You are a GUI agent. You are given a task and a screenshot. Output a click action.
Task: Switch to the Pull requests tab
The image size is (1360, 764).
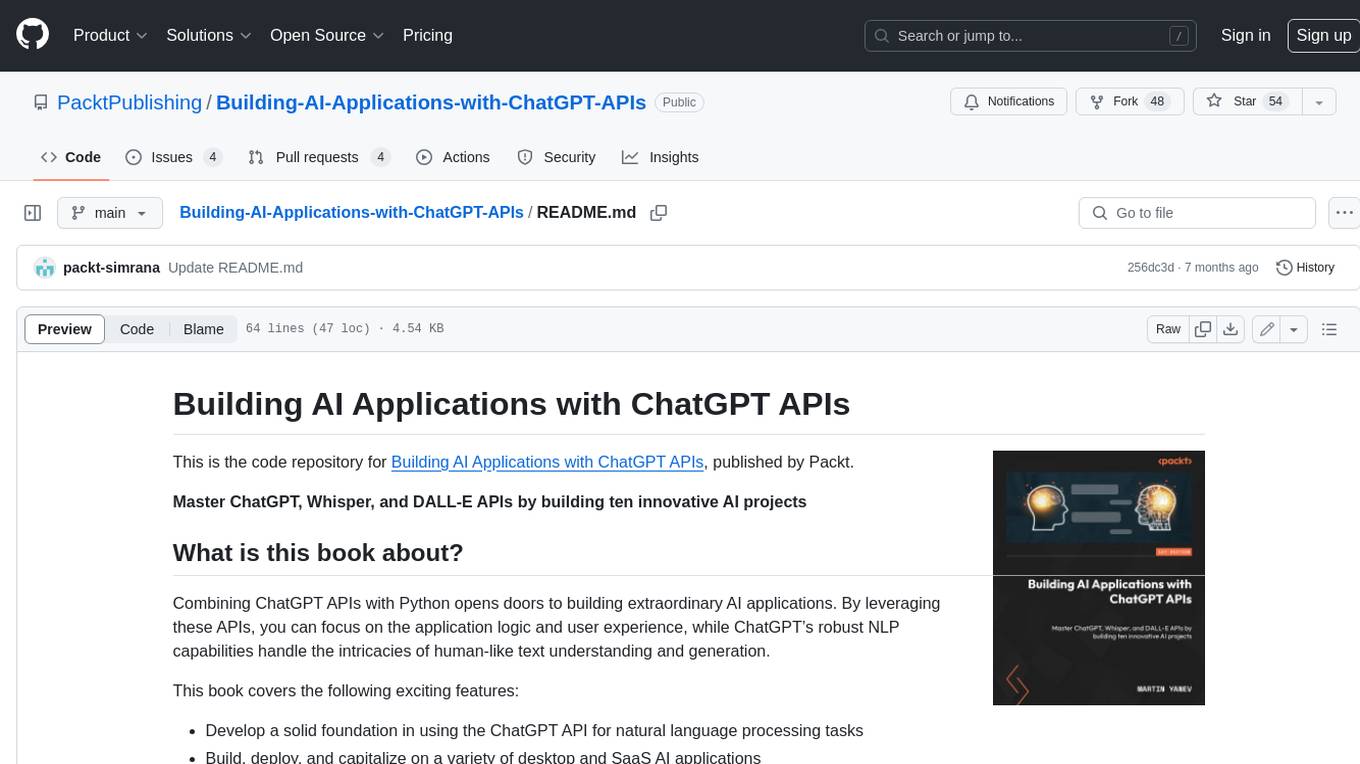[318, 157]
